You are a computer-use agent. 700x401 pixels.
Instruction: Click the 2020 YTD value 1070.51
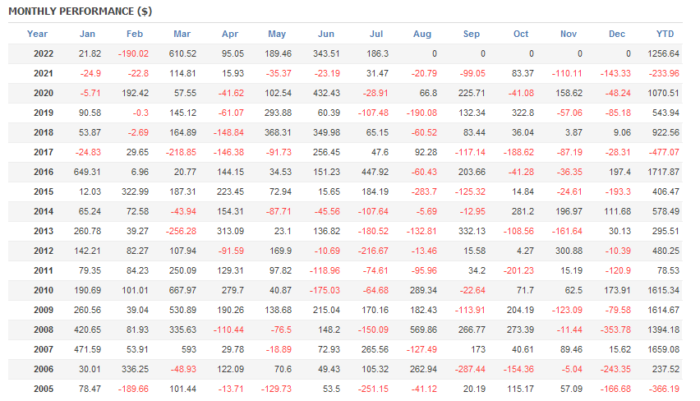tap(663, 93)
